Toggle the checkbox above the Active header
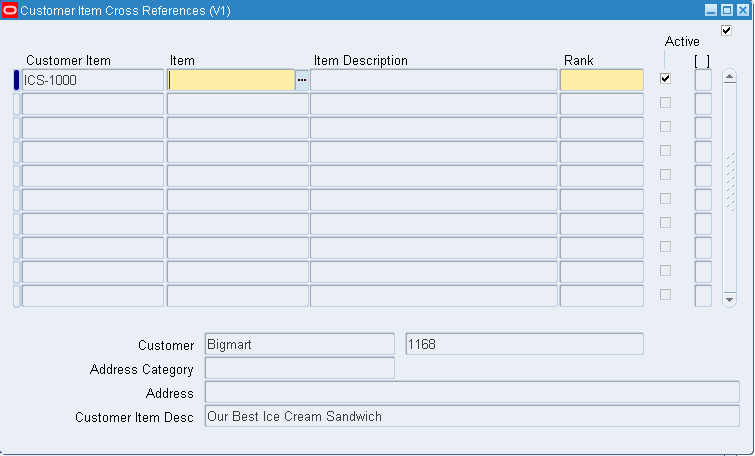Screen dimensions: 755x456 click(x=727, y=31)
